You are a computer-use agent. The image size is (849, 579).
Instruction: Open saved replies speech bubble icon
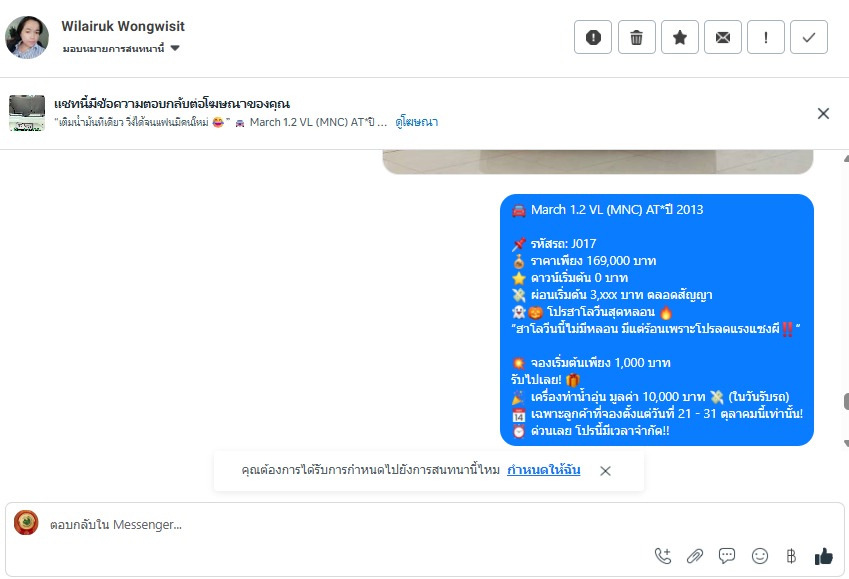(x=727, y=556)
